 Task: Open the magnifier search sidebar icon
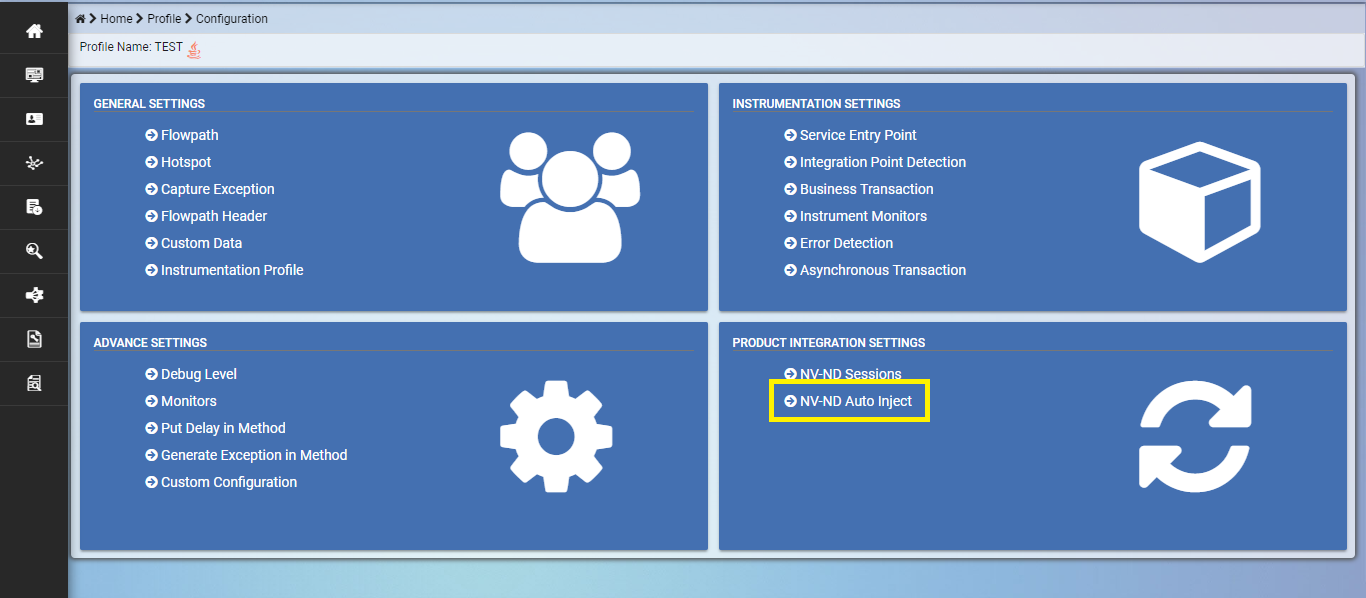coord(34,251)
